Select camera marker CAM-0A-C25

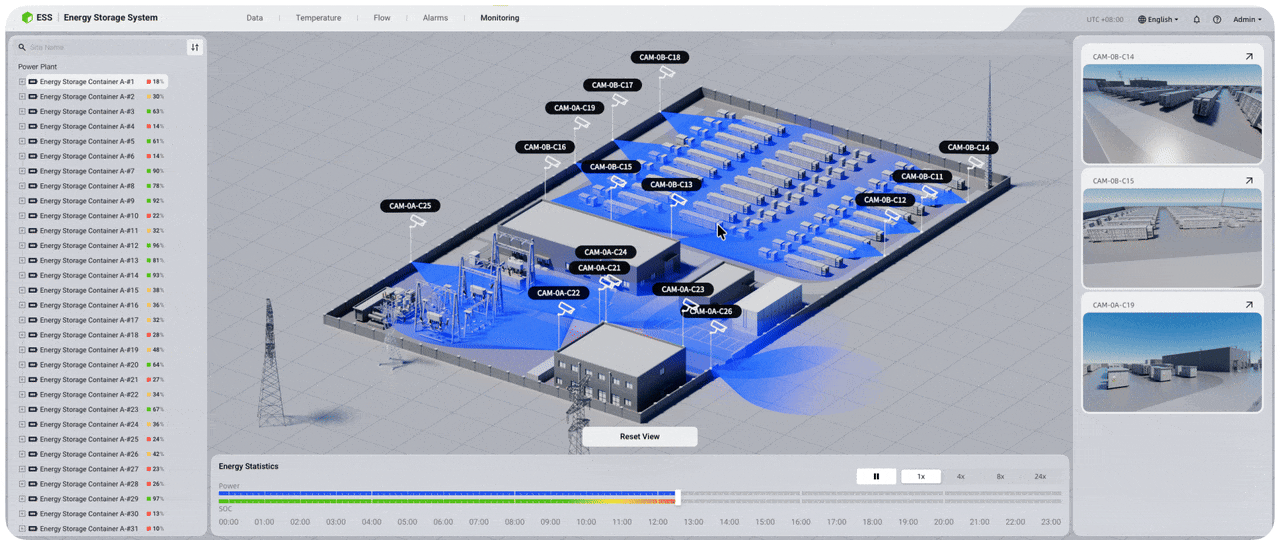click(410, 206)
